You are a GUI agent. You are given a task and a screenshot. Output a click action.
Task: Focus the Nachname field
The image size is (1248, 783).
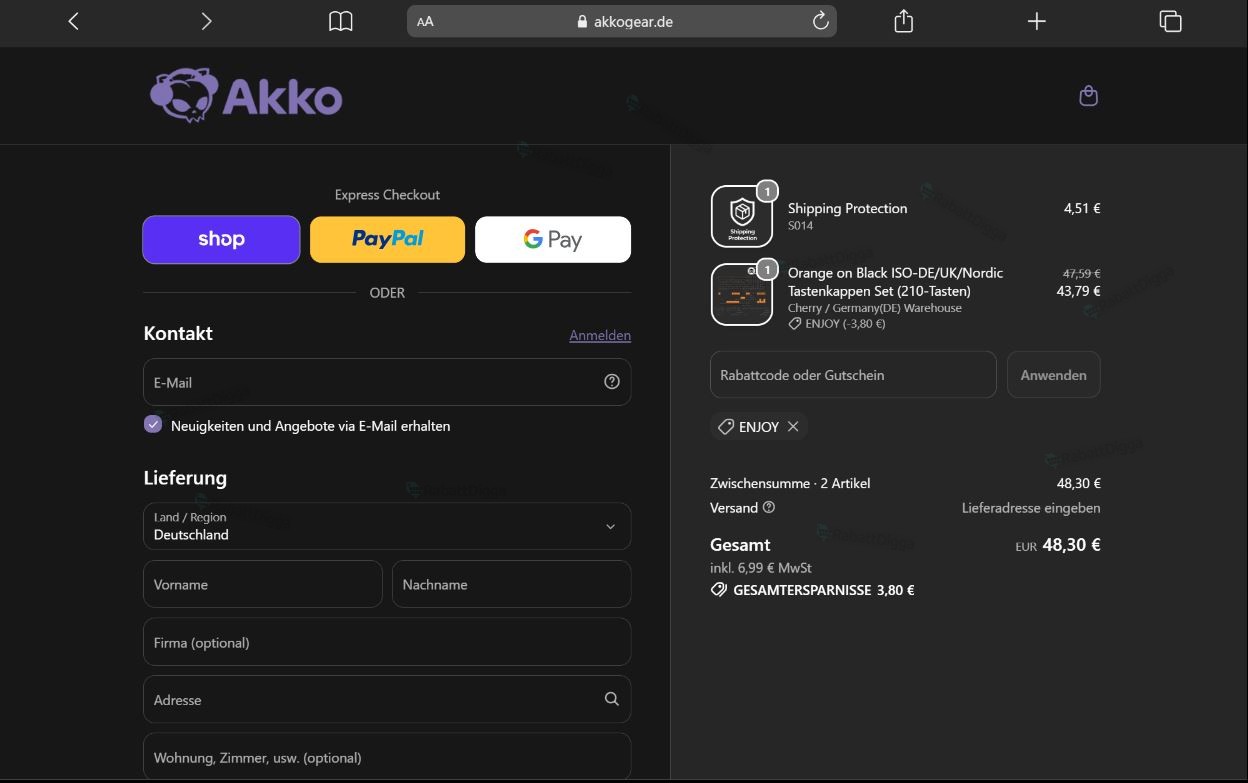pos(511,584)
